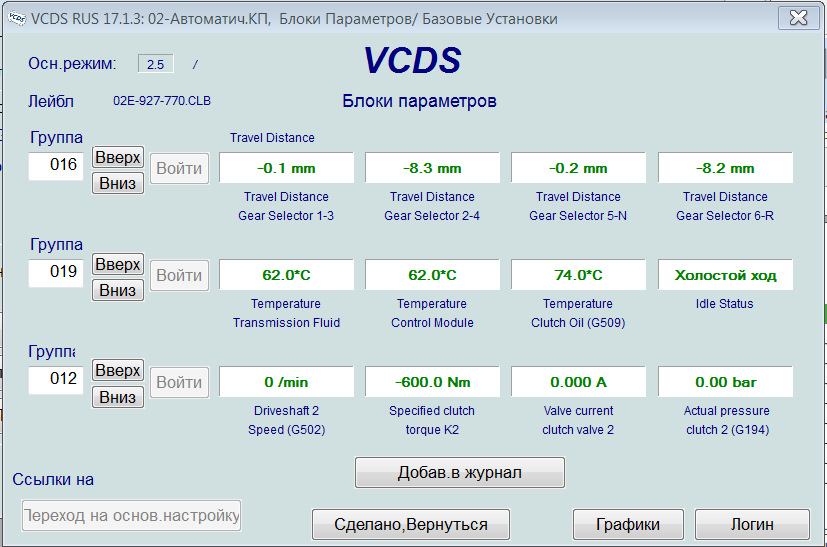Select the -0.2 mm value field
This screenshot has height=547, width=827.
(579, 168)
